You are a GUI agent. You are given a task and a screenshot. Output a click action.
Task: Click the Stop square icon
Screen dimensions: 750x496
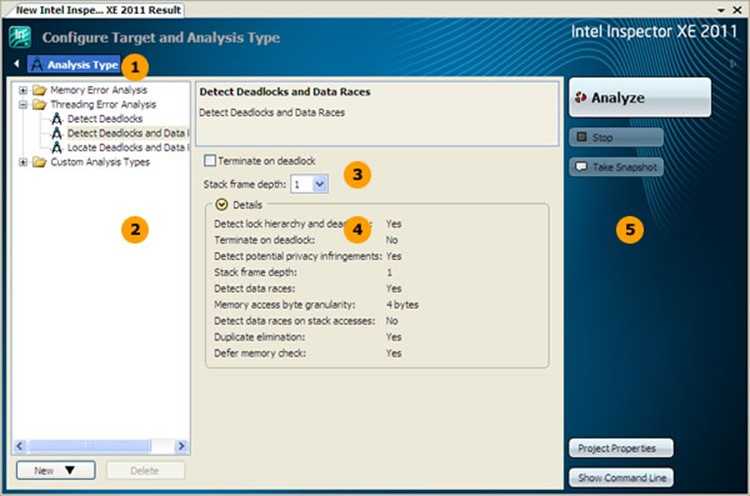pos(581,137)
